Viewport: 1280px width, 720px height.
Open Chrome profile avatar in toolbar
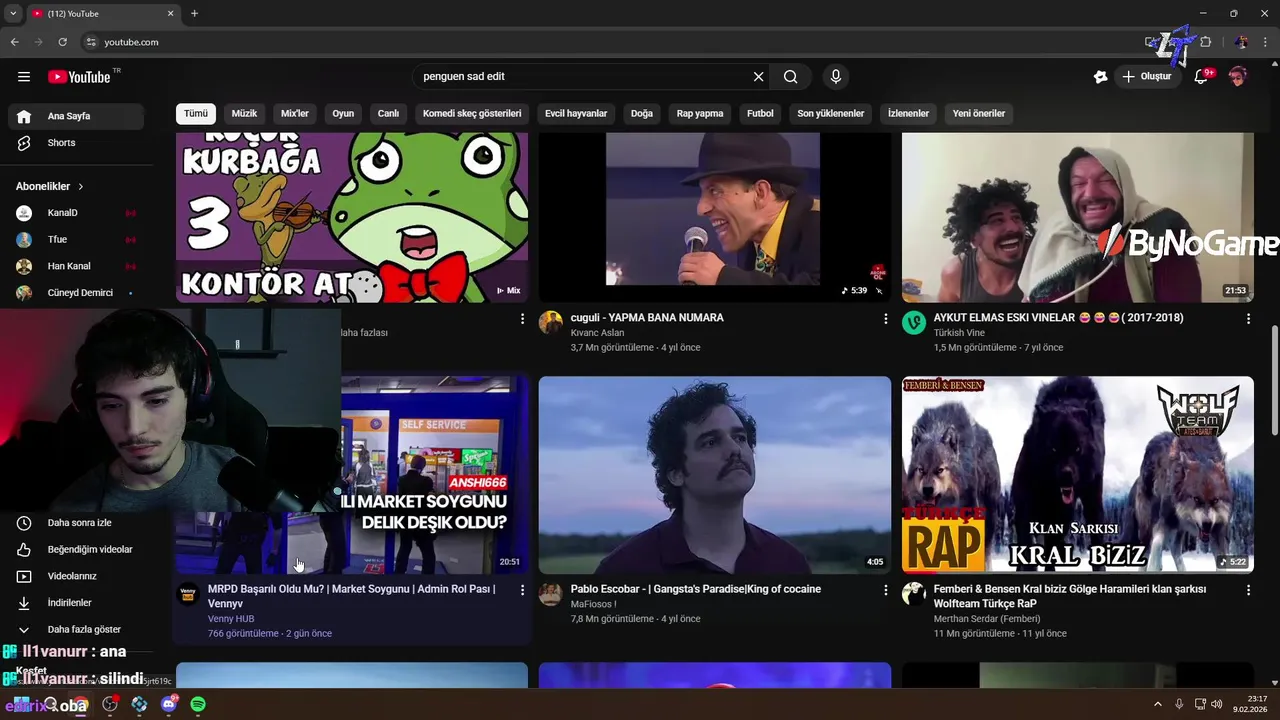pyautogui.click(x=1241, y=42)
